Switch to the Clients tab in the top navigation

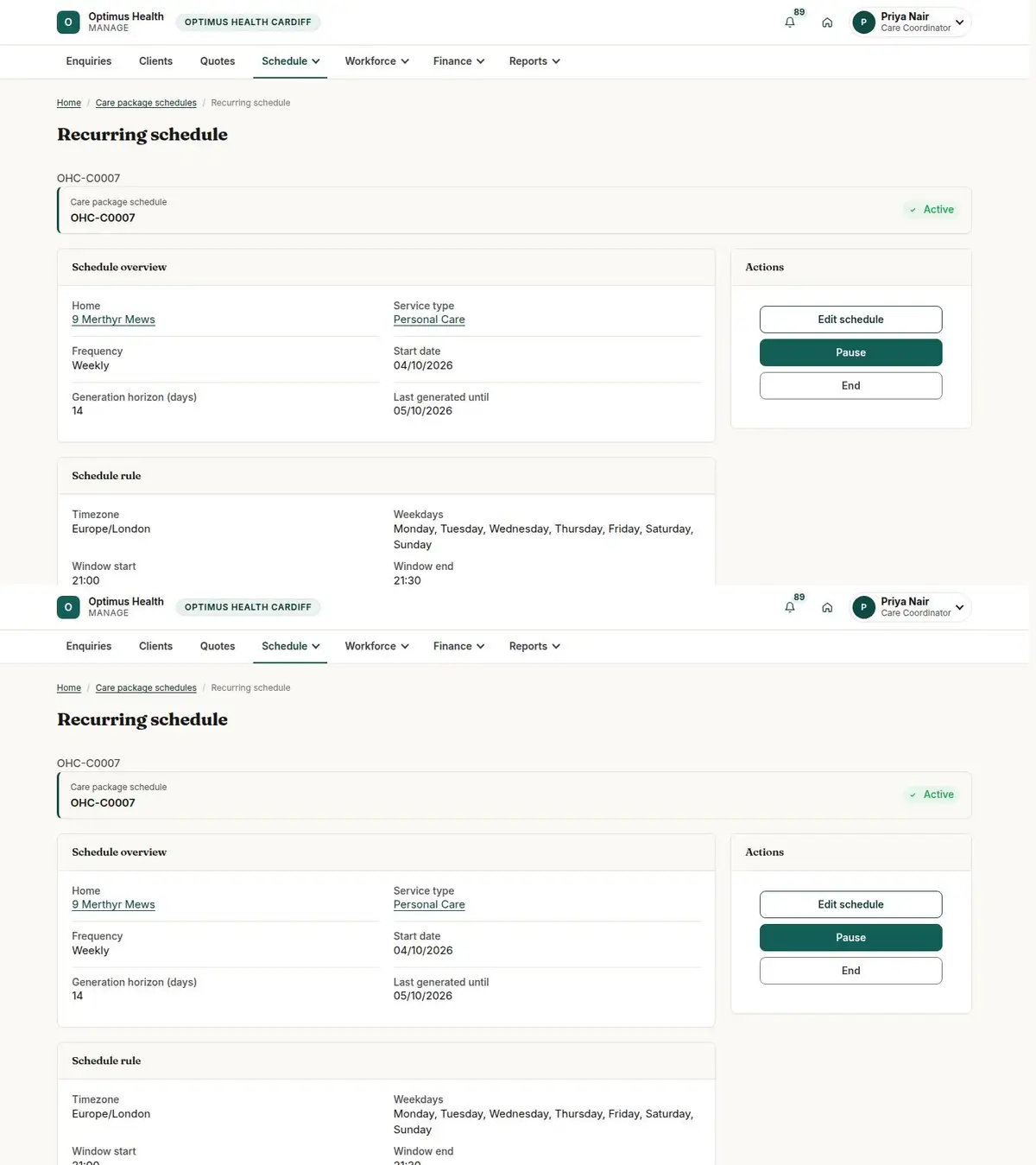155,61
